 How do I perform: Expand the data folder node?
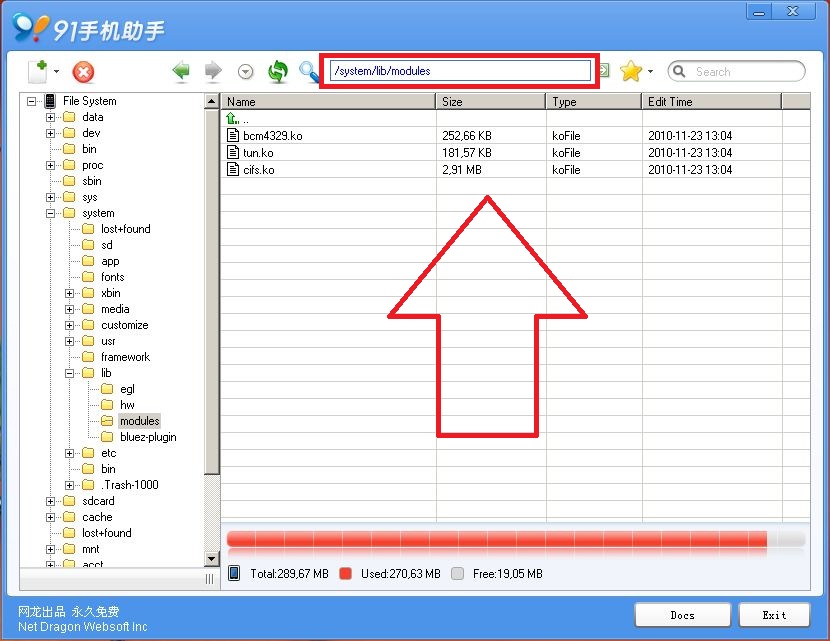point(50,117)
